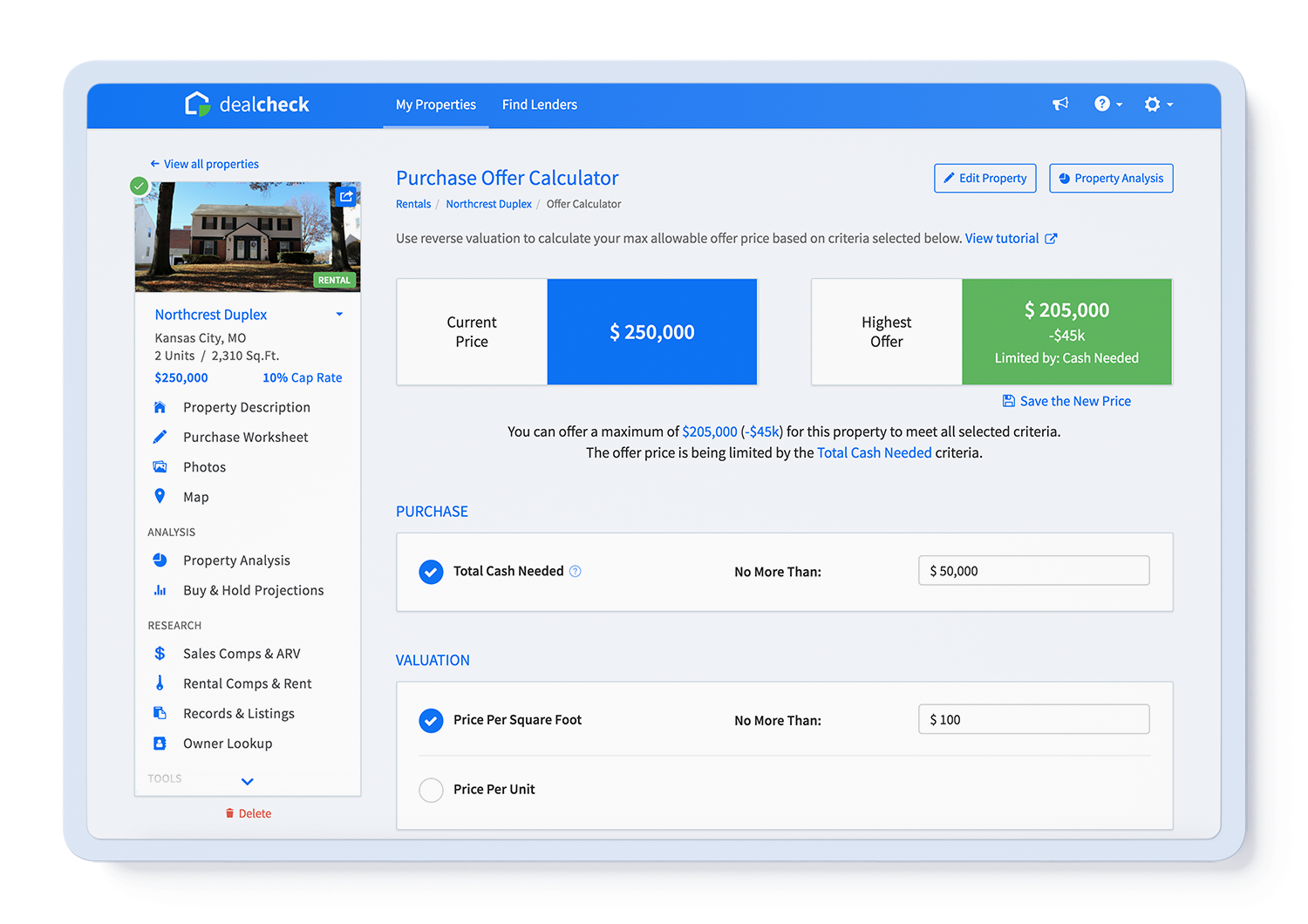Open the Northcrest Duplex property dropdown
The width and height of the screenshot is (1308, 924).
339,314
